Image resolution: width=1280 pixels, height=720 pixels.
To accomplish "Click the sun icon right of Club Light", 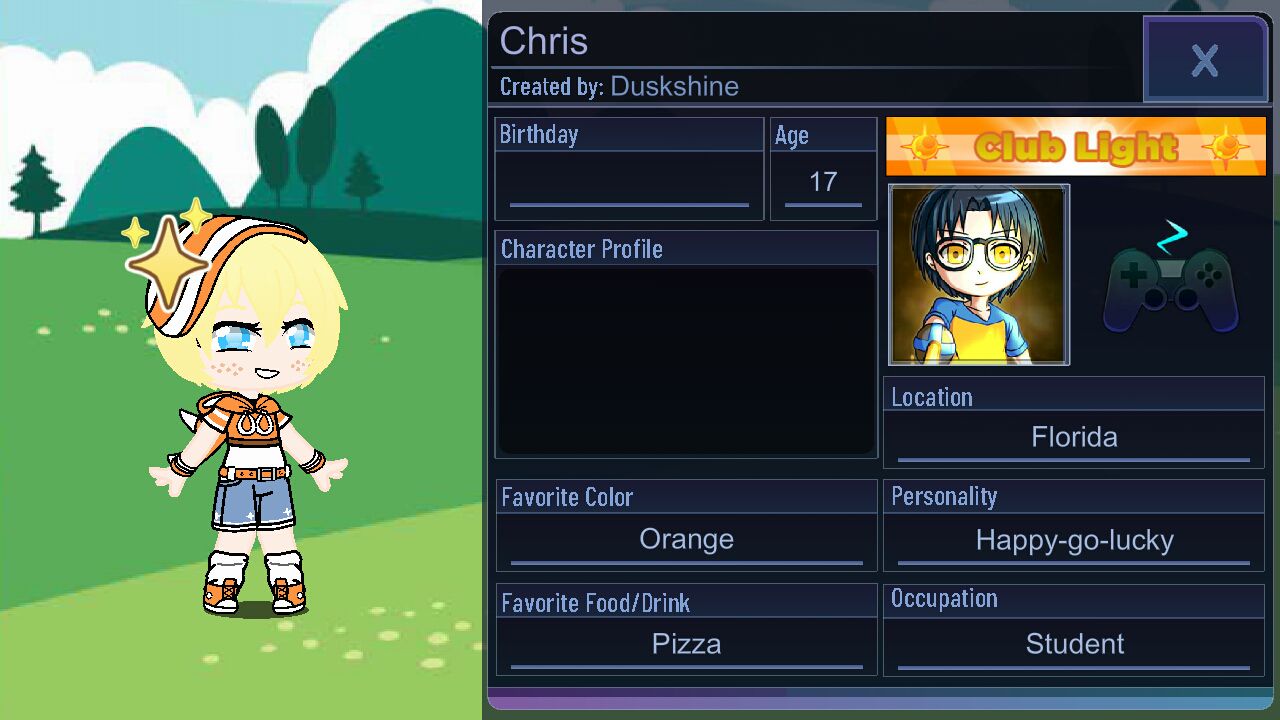I will (x=1226, y=148).
